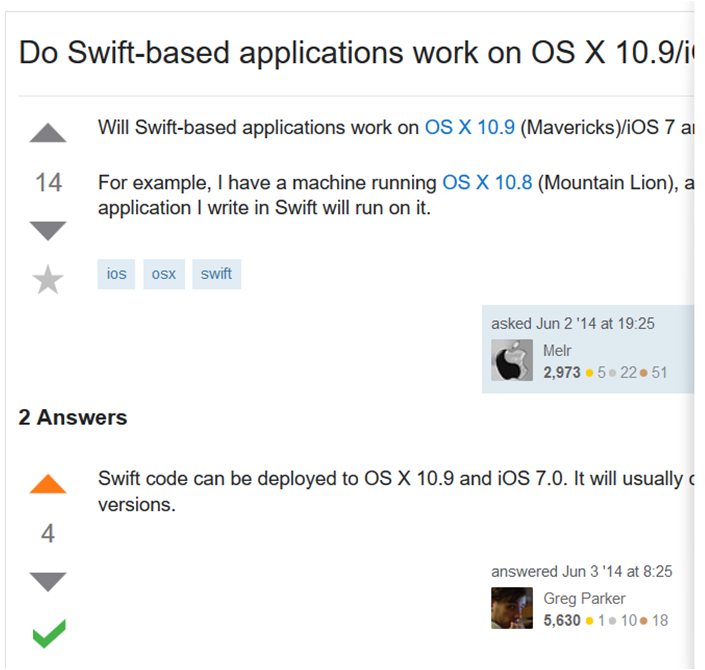Select the swift tag

(216, 273)
